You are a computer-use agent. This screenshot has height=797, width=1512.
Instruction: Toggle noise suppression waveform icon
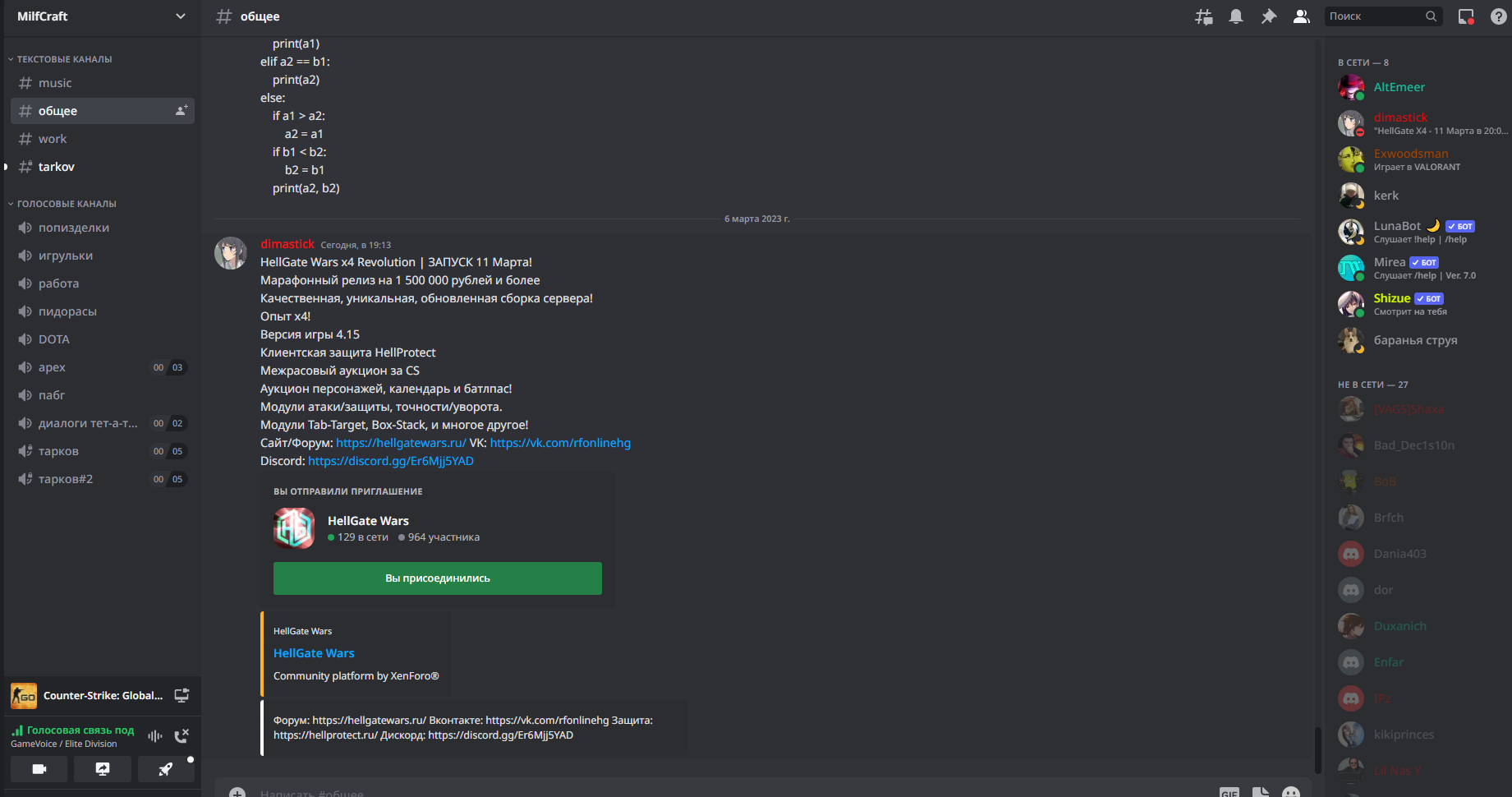point(154,735)
